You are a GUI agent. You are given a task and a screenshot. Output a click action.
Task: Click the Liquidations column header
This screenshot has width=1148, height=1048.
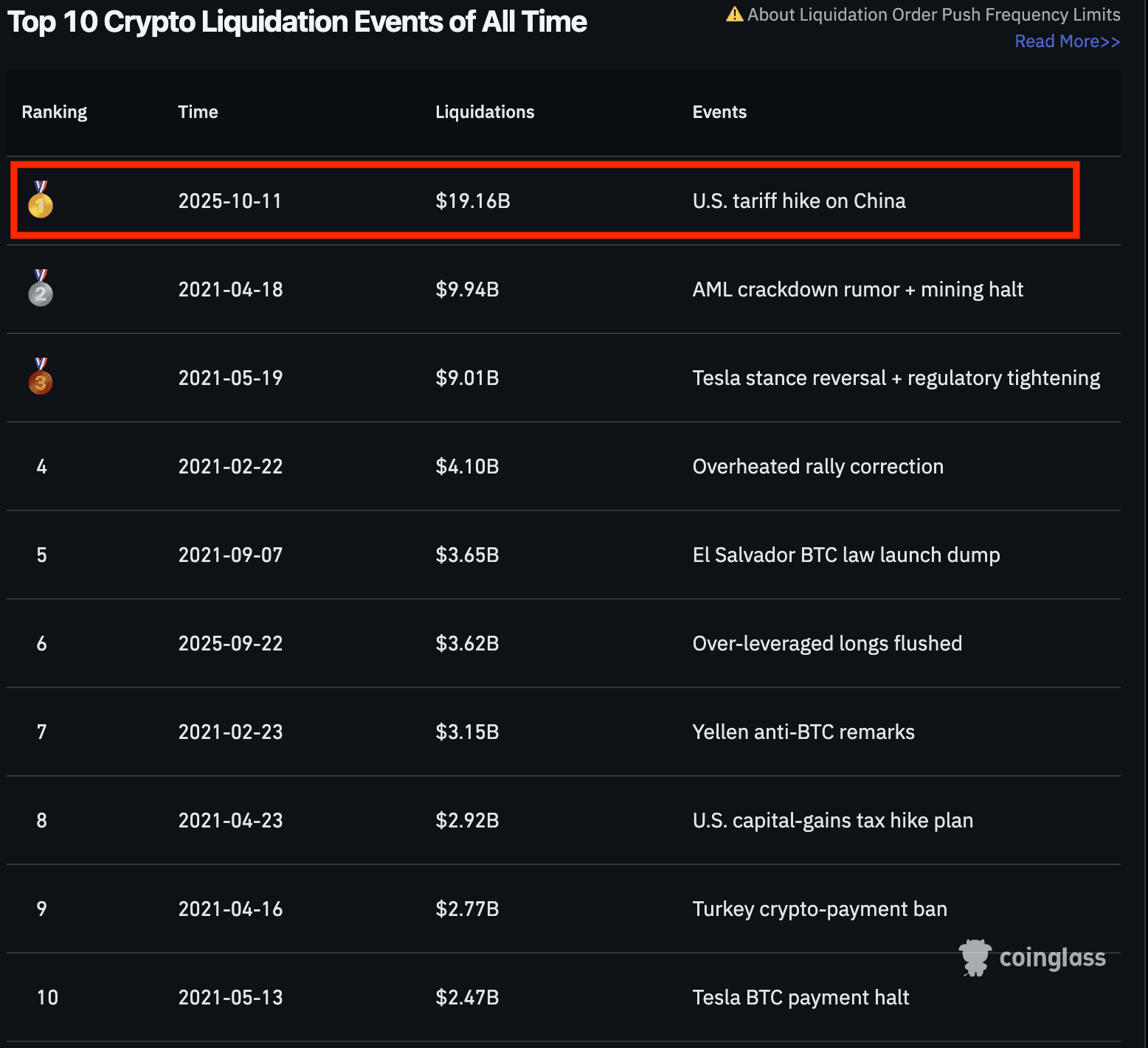pos(484,112)
